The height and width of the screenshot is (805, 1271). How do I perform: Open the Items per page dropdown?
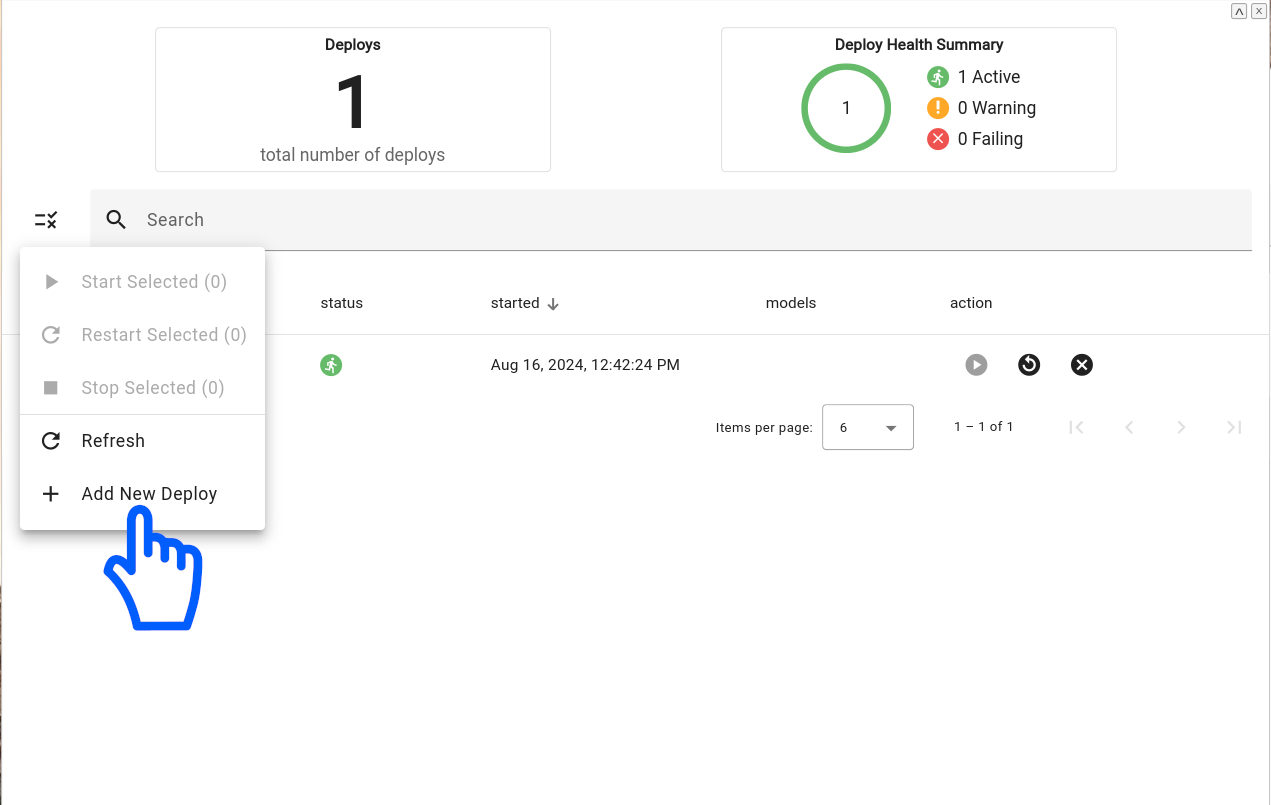click(867, 427)
